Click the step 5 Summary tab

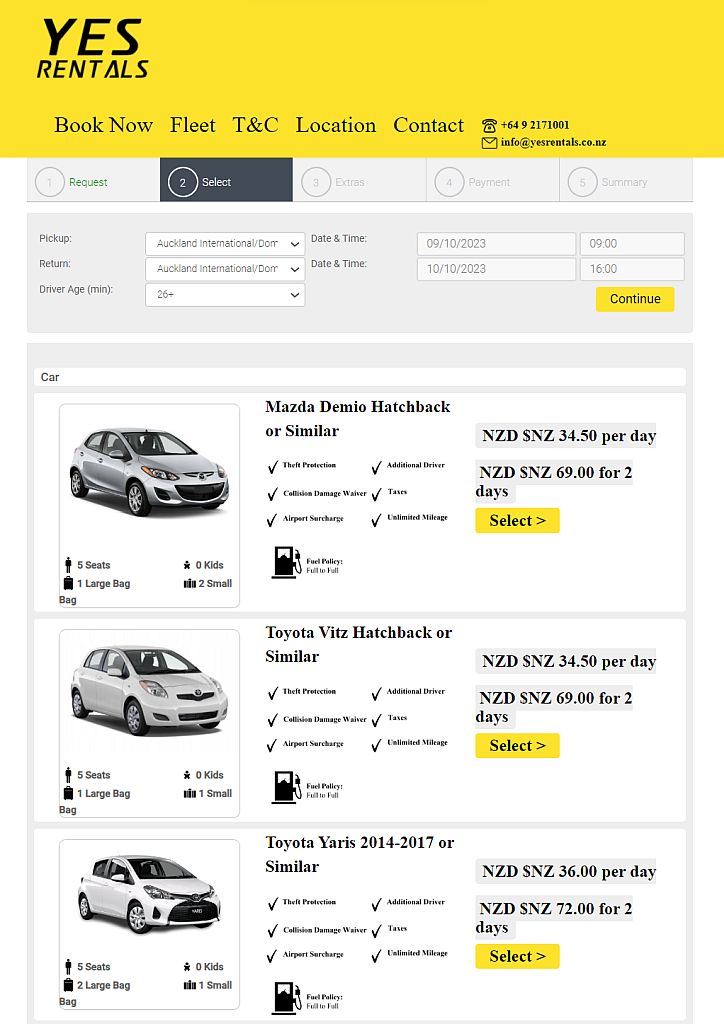[x=625, y=182]
